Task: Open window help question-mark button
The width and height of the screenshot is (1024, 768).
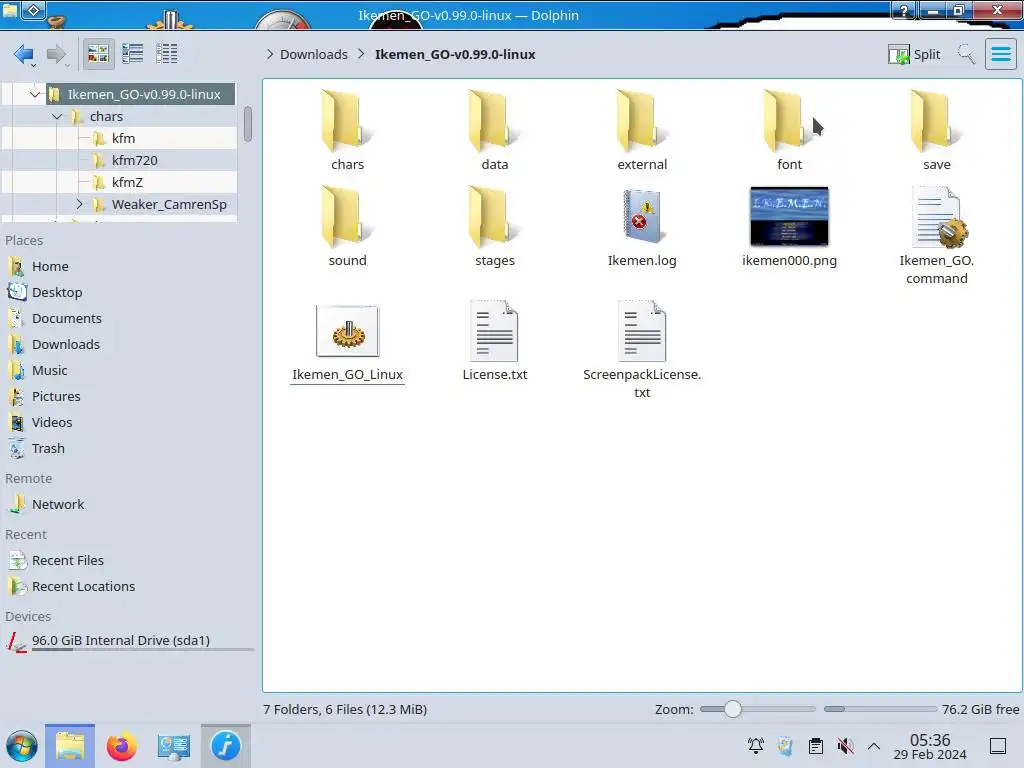Action: click(904, 10)
